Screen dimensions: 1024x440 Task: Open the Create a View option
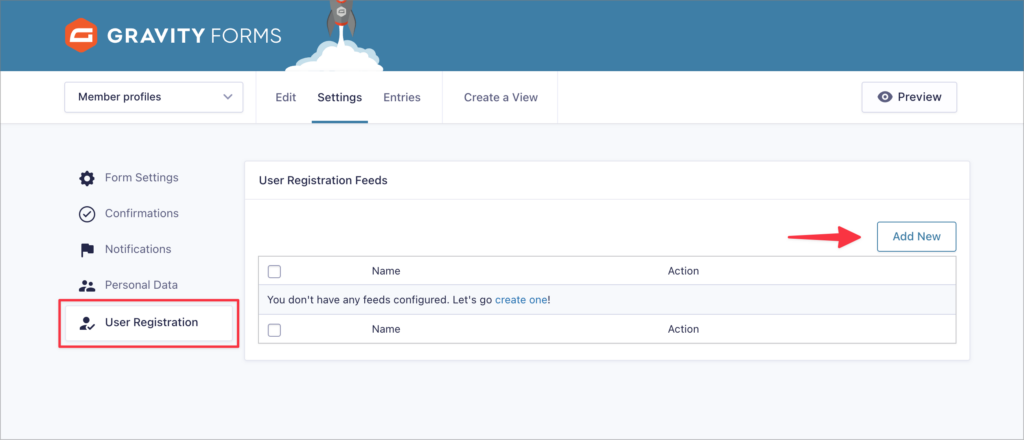pos(500,97)
